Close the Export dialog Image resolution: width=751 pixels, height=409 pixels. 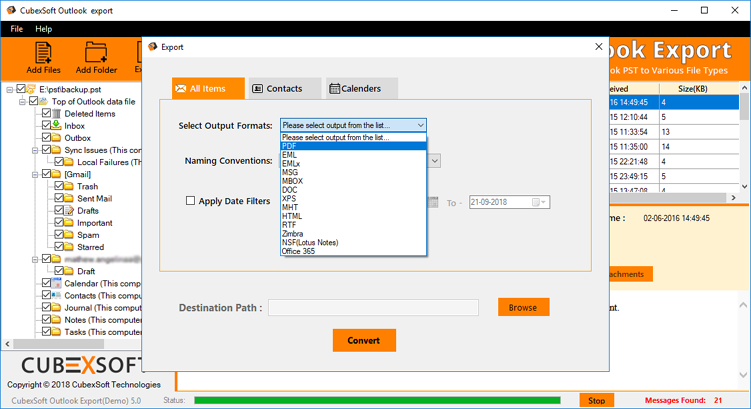pos(598,47)
